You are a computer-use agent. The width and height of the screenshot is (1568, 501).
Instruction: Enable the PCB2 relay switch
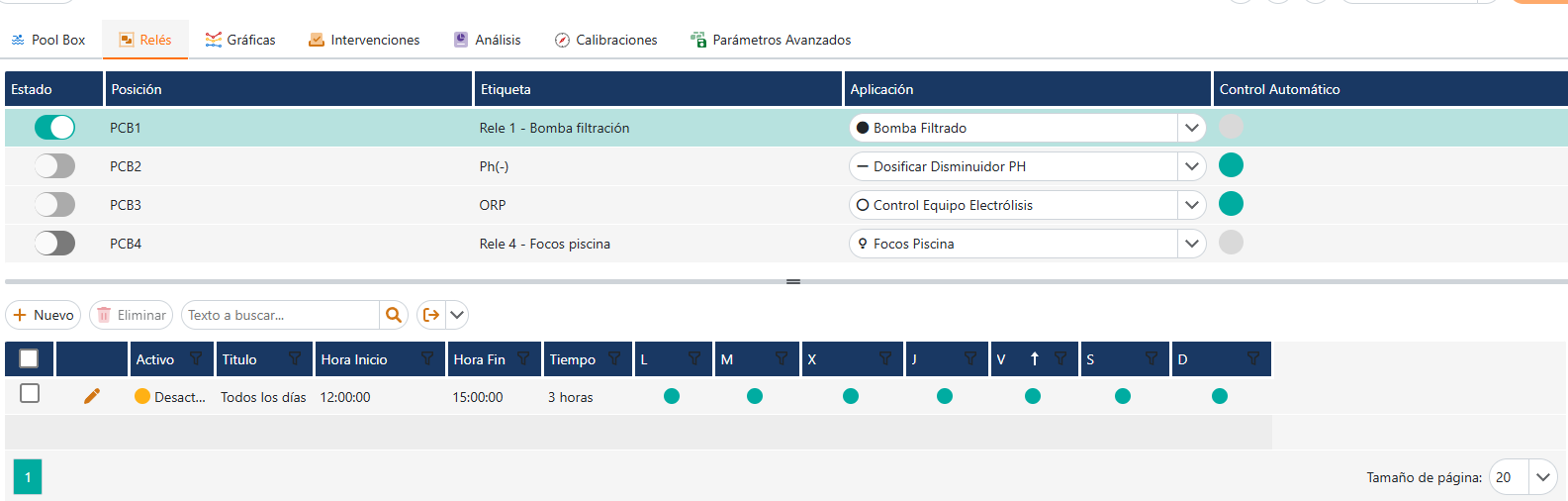coord(54,166)
